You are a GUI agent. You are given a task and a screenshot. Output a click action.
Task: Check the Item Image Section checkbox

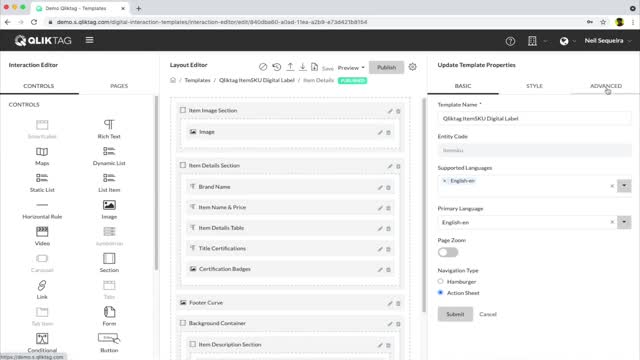(183, 110)
